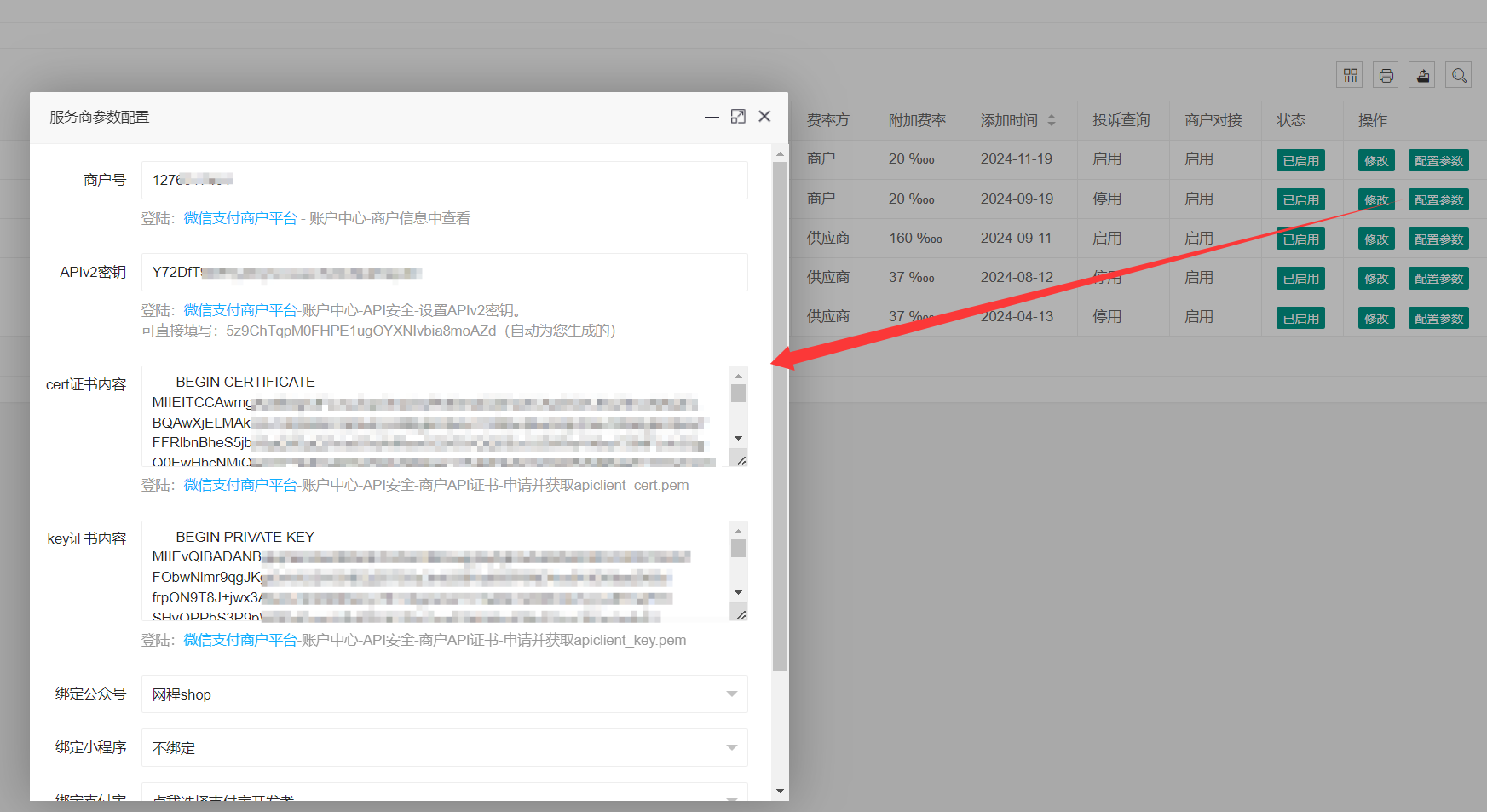The width and height of the screenshot is (1487, 812).
Task: Click 微信支付商户平台 link under 商户号
Action: coord(240,218)
